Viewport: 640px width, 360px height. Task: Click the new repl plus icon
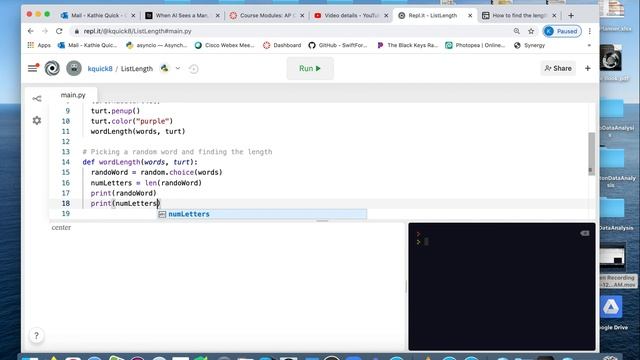tap(587, 68)
